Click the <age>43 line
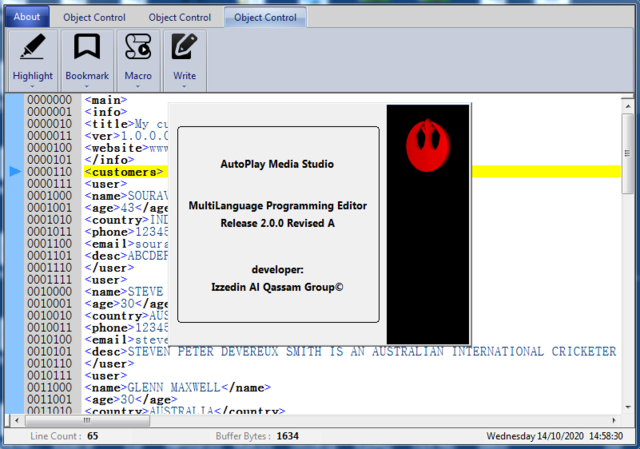Screen dimensions: 640x449 [126, 208]
